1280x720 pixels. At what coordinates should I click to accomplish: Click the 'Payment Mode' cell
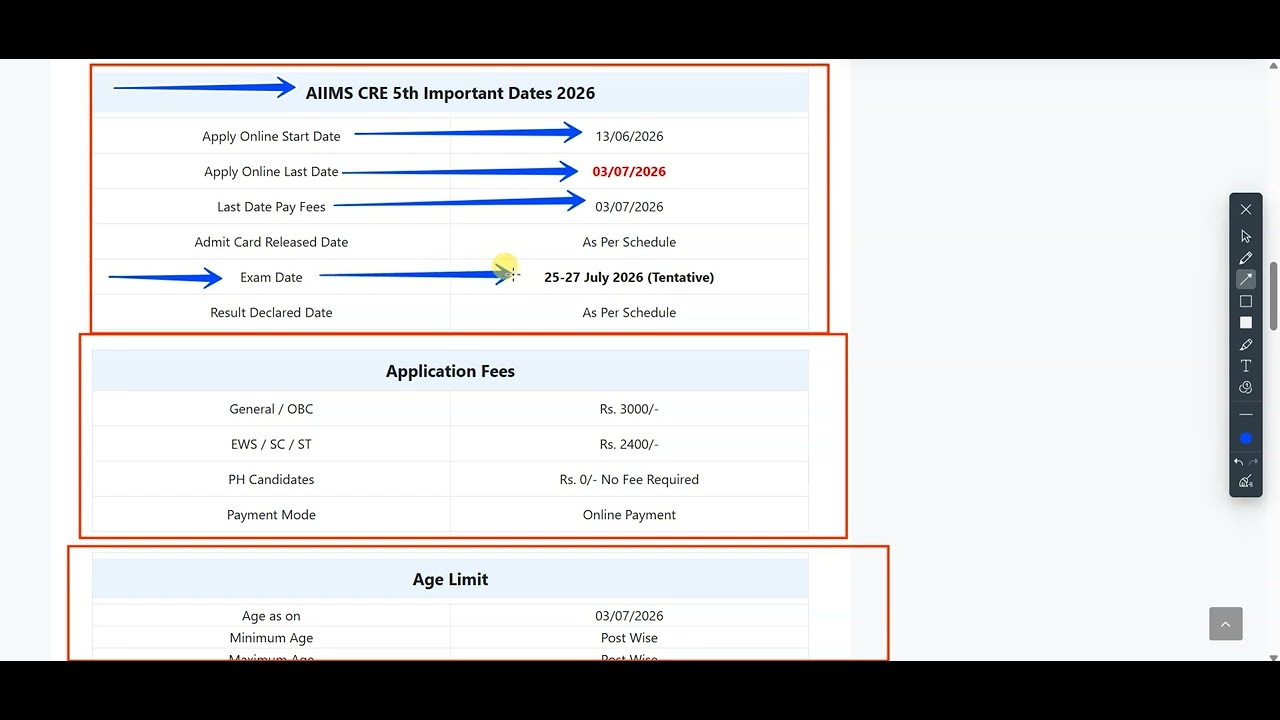(x=271, y=515)
